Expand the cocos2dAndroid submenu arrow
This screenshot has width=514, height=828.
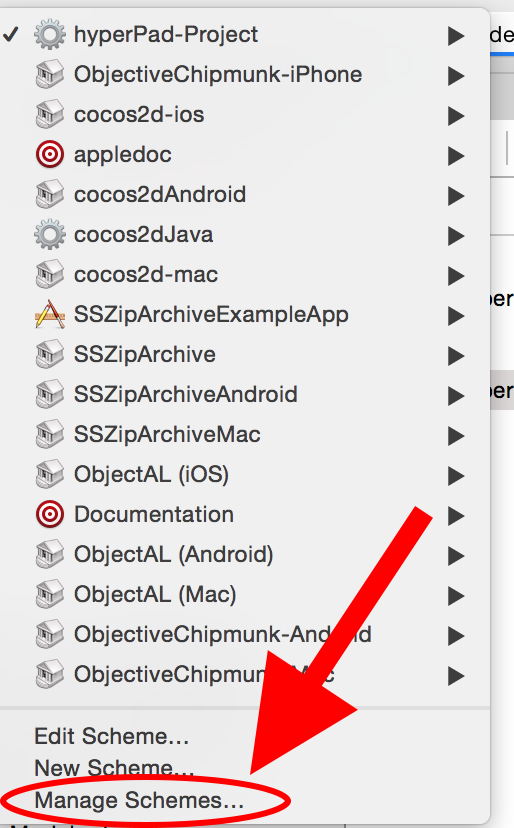click(x=456, y=195)
